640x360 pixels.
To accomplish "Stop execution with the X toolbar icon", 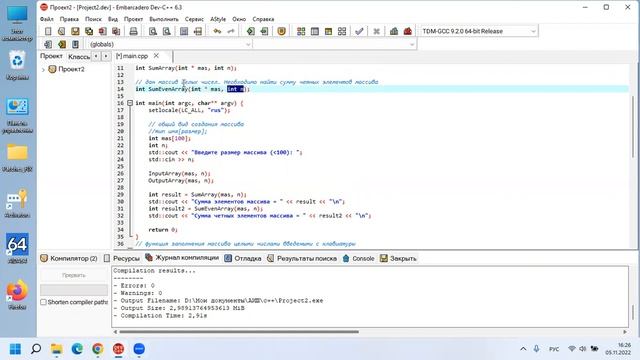I will pyautogui.click(x=376, y=31).
